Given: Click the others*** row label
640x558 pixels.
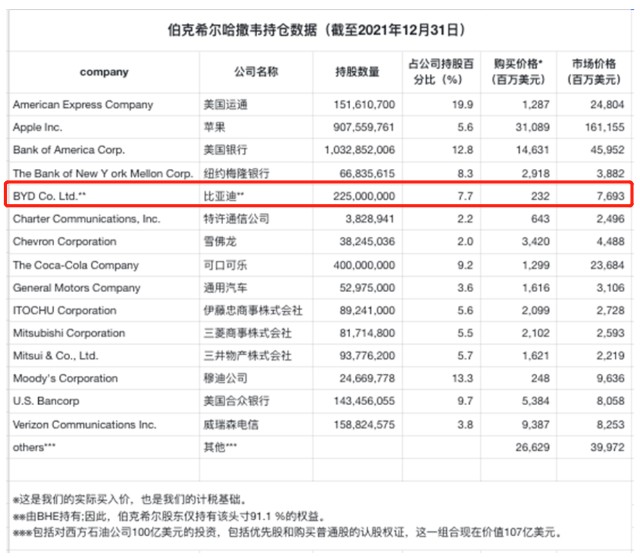Looking at the screenshot, I should click(34, 447).
